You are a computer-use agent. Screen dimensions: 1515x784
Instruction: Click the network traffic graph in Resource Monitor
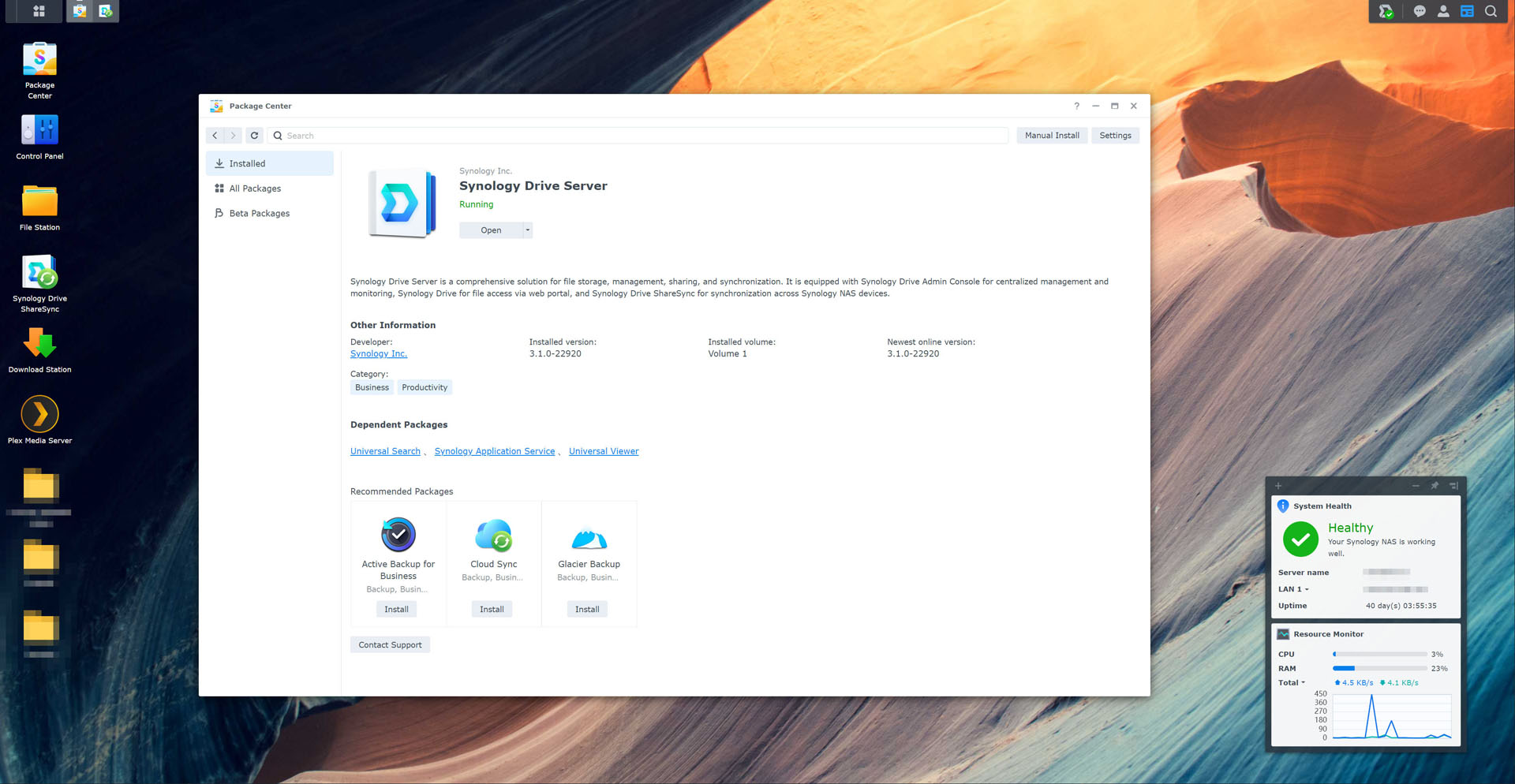(1392, 716)
